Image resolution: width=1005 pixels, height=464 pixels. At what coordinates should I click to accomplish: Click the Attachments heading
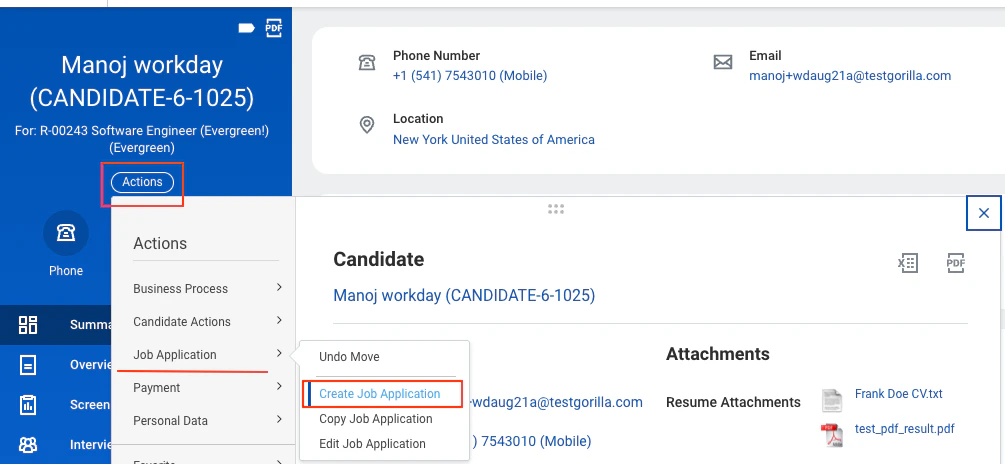coord(718,354)
